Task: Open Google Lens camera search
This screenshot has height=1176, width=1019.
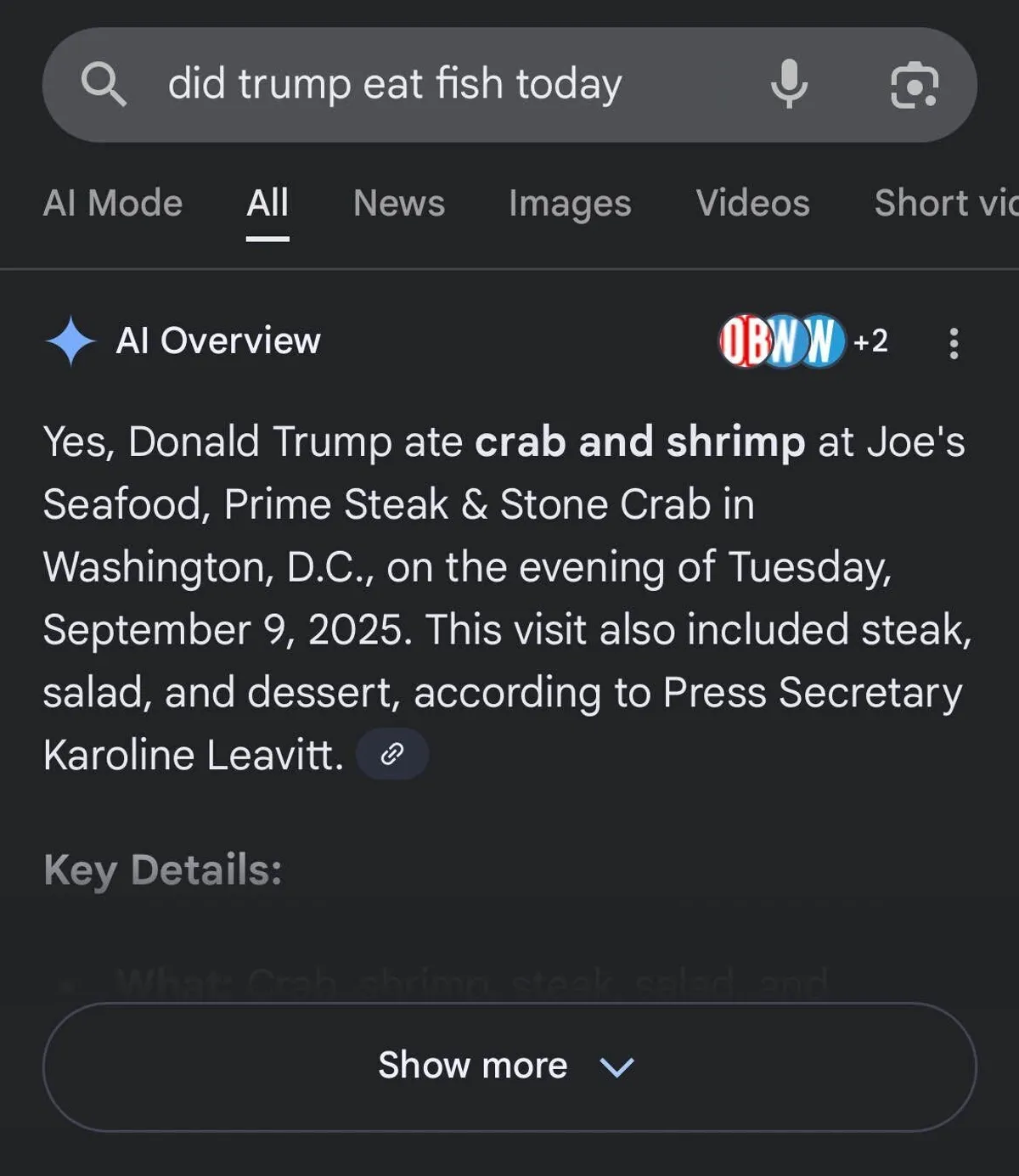Action: tap(914, 85)
